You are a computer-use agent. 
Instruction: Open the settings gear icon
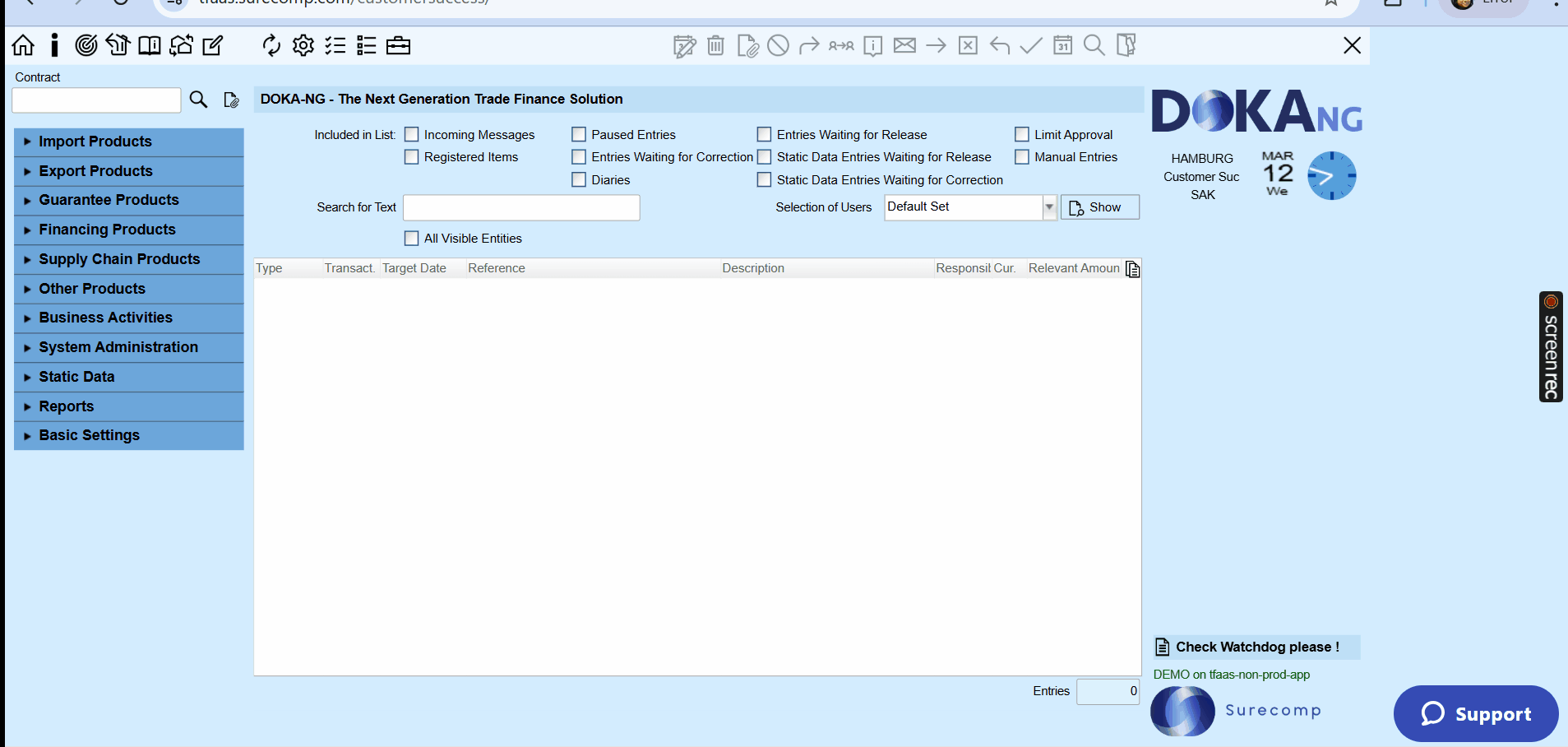tap(303, 45)
